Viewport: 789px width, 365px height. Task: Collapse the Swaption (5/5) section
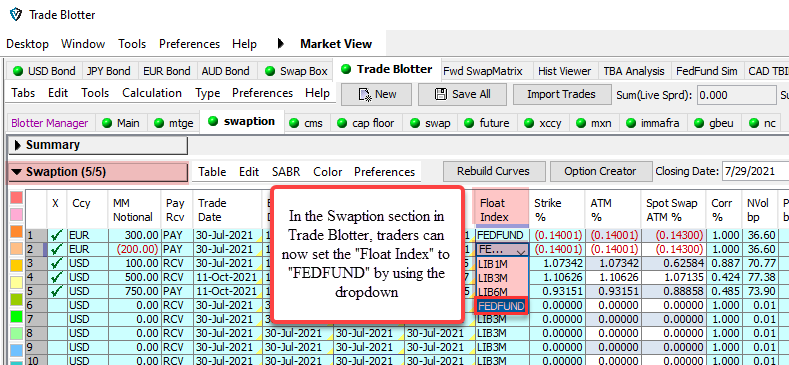point(98,172)
